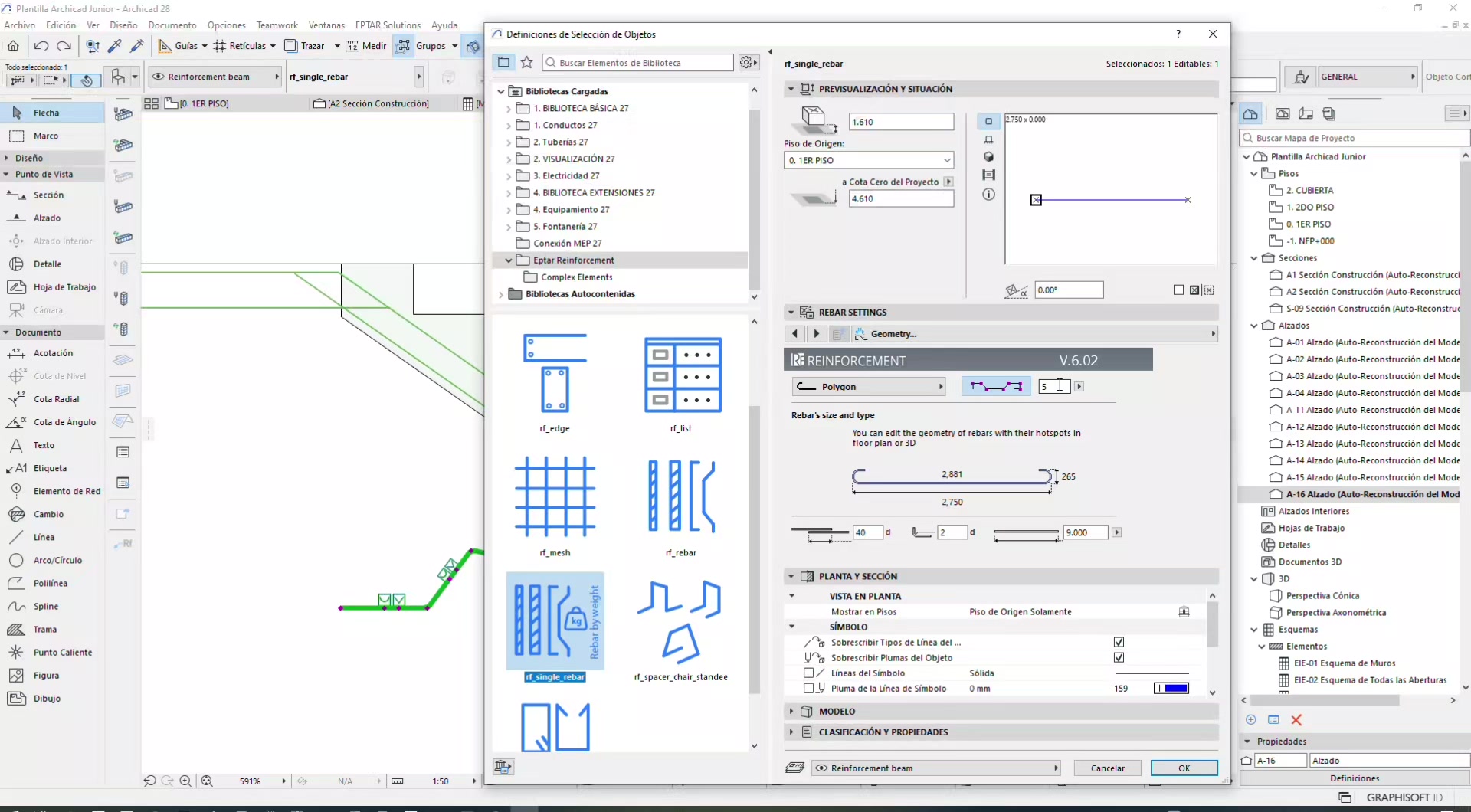1471x812 pixels.
Task: Click the object thumbnails list scrollbar
Action: pyautogui.click(x=754, y=548)
